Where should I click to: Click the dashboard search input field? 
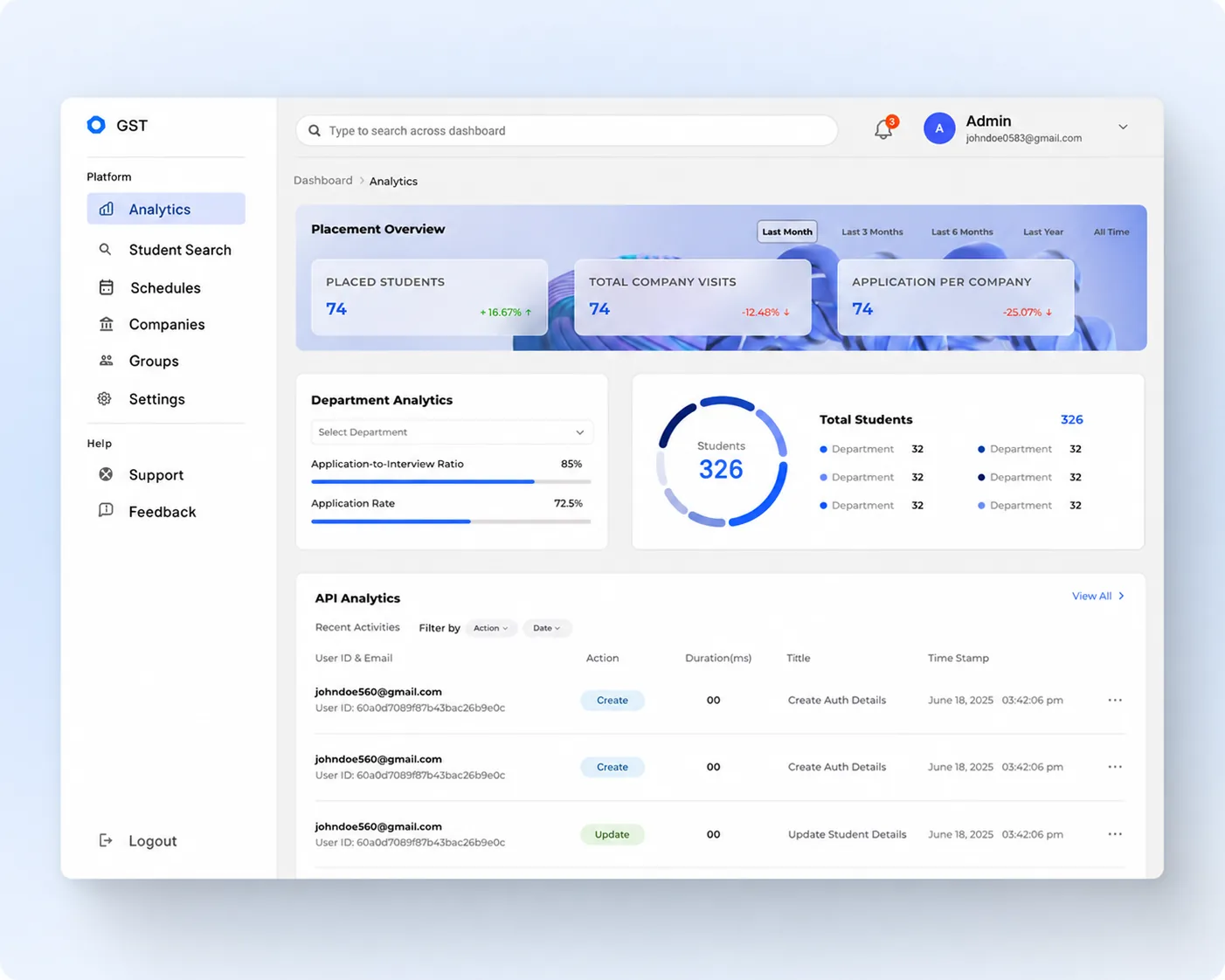[x=567, y=131]
